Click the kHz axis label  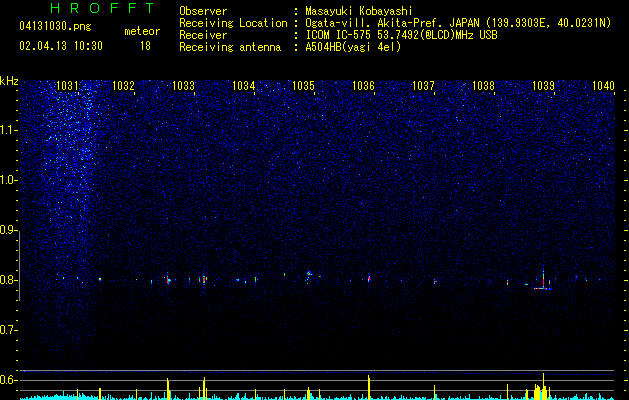(9, 81)
